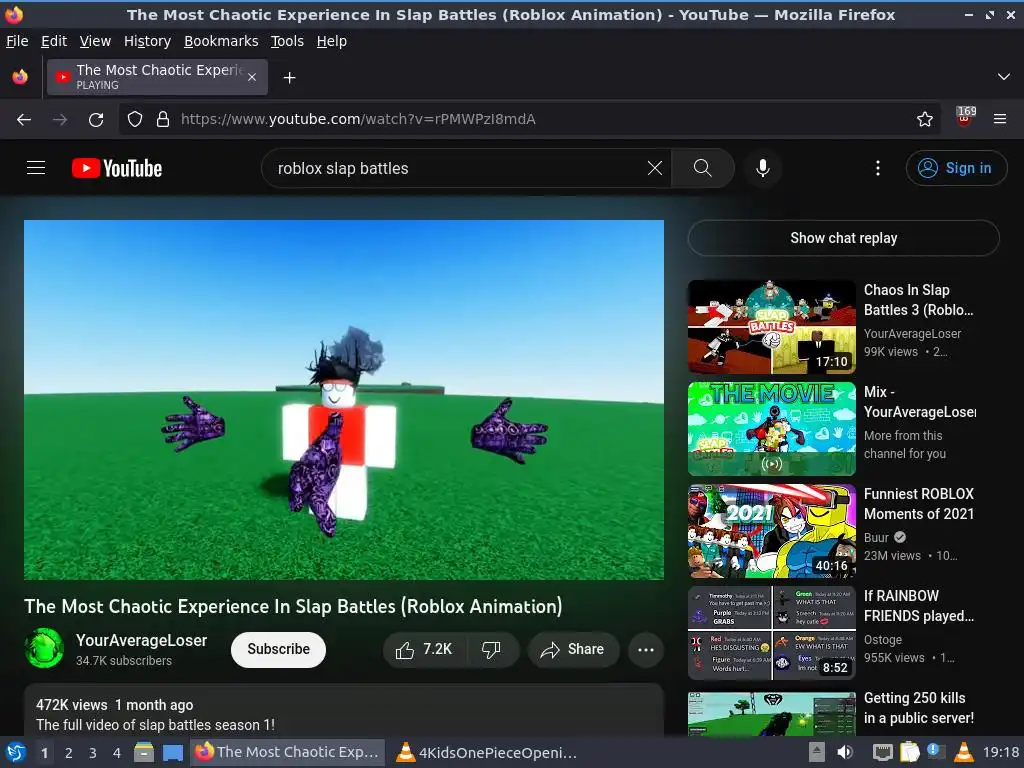Open Funniest ROBLOX Moments of 2021 thumbnail
The height and width of the screenshot is (768, 1024).
pos(771,531)
